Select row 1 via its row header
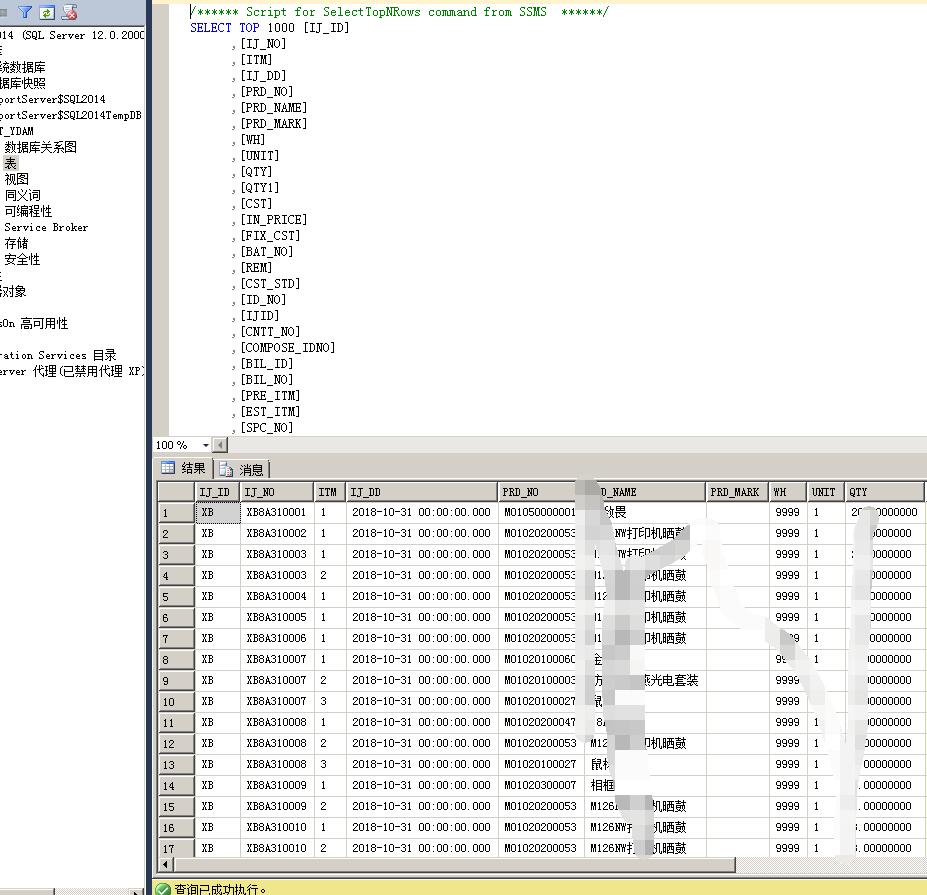Image resolution: width=927 pixels, height=895 pixels. (x=176, y=513)
